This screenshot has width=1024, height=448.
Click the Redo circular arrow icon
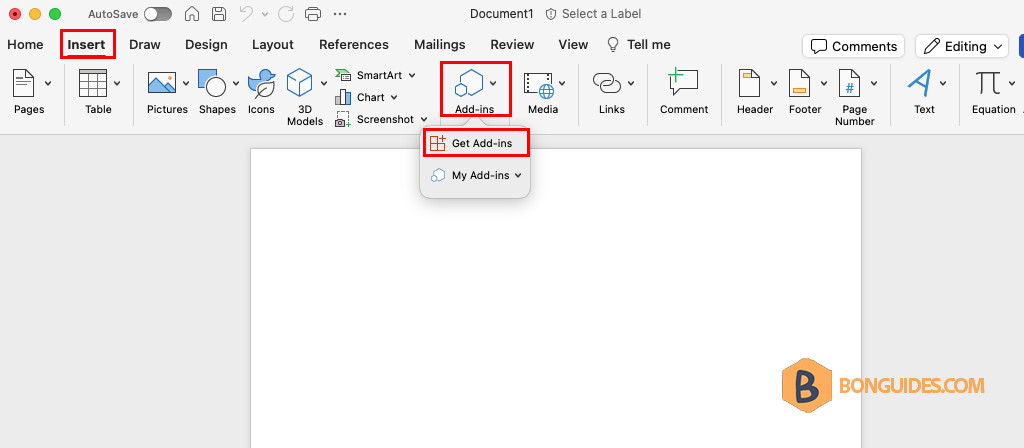(x=286, y=14)
